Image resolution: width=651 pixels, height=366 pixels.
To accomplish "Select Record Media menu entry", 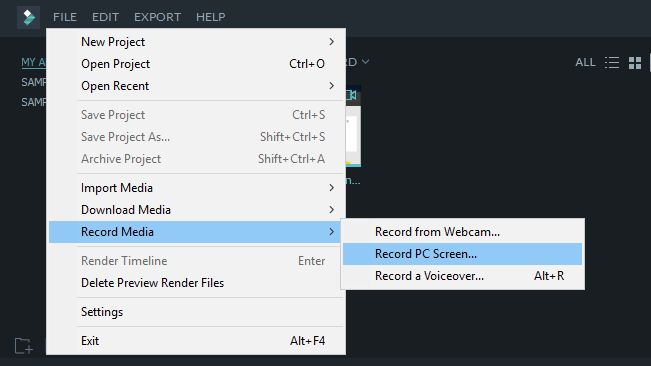I will point(196,232).
